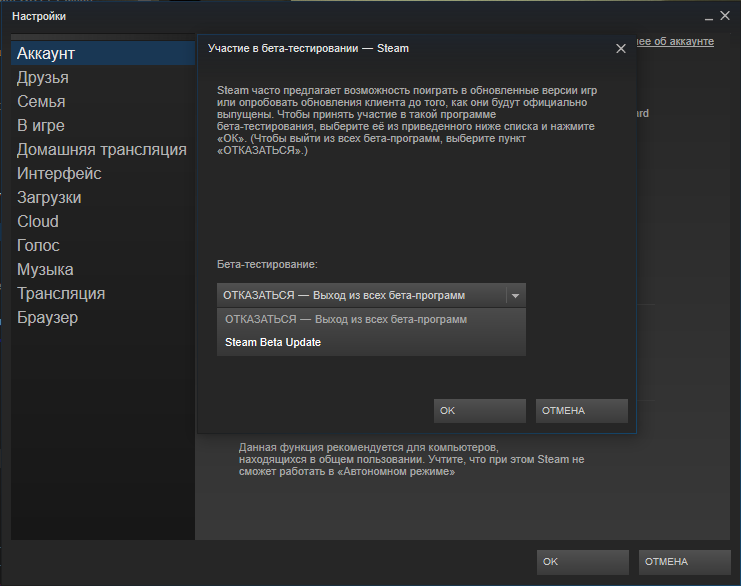Select the Интерфейс section

coord(103,173)
